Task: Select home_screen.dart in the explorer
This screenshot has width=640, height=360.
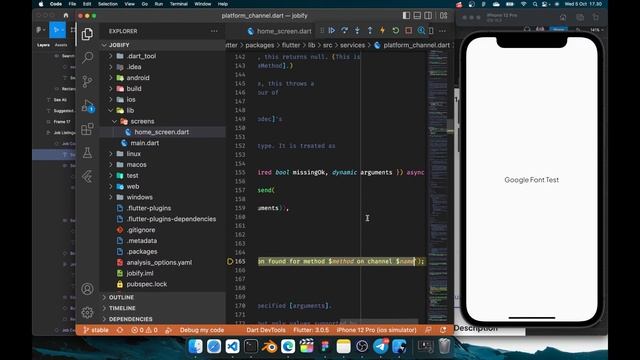Action: [x=163, y=132]
